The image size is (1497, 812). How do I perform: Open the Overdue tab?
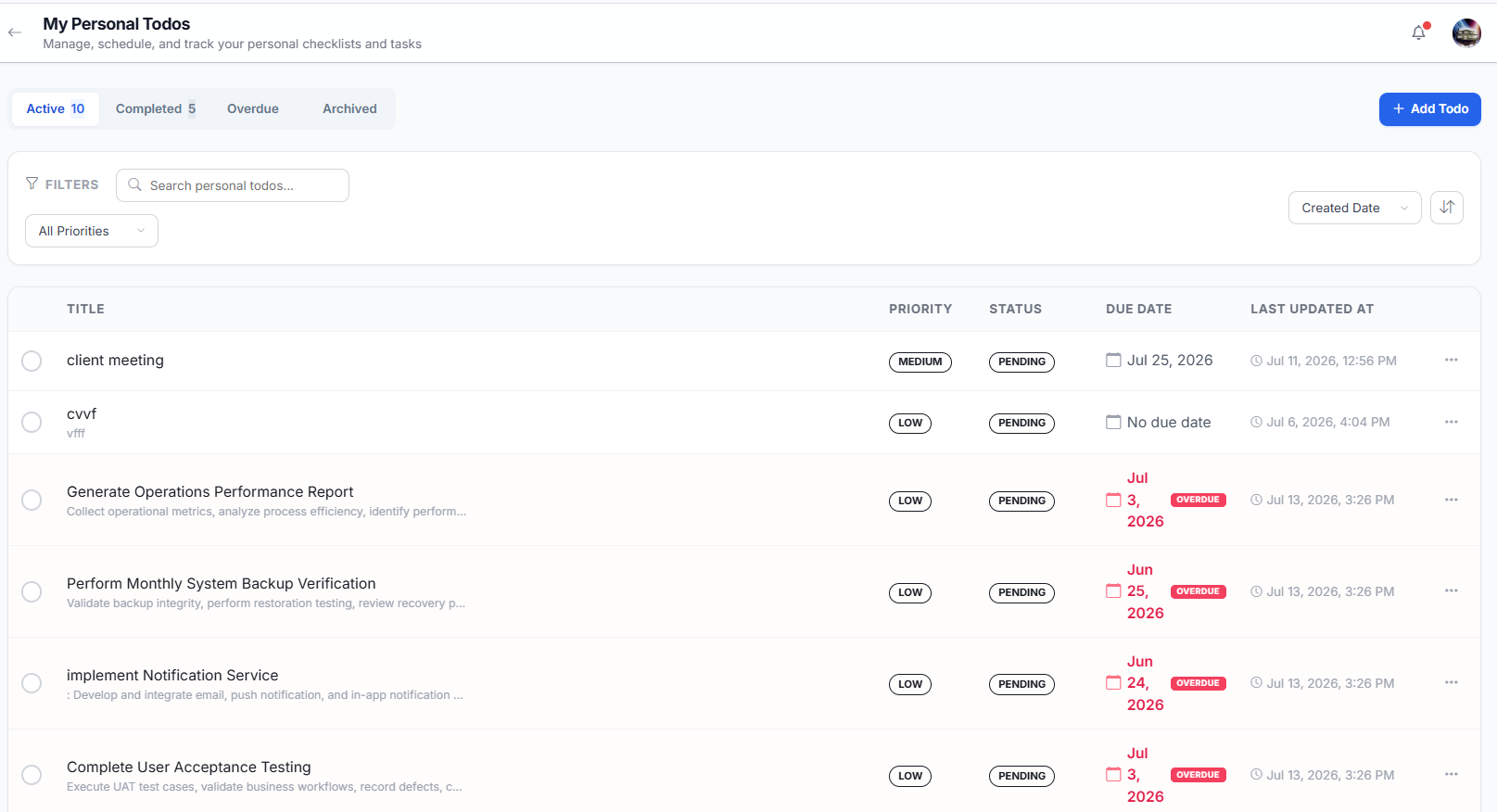[253, 108]
